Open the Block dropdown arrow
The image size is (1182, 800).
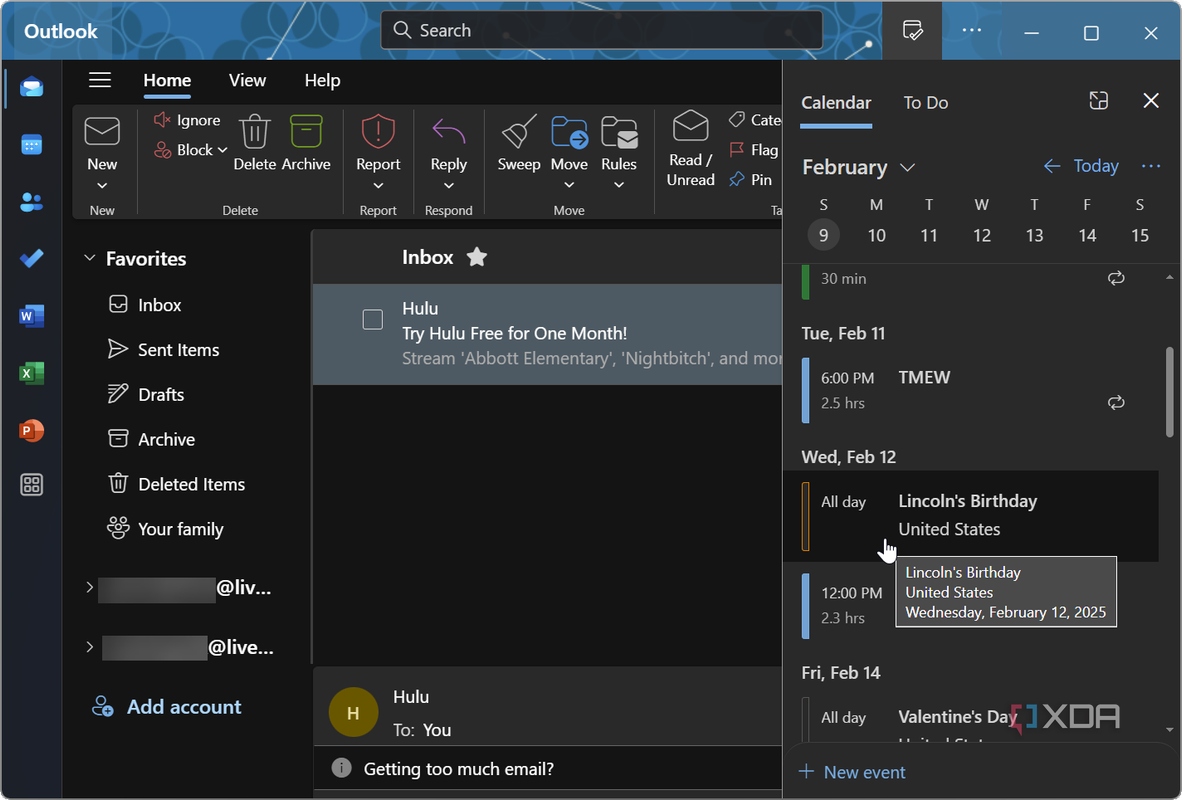[222, 150]
